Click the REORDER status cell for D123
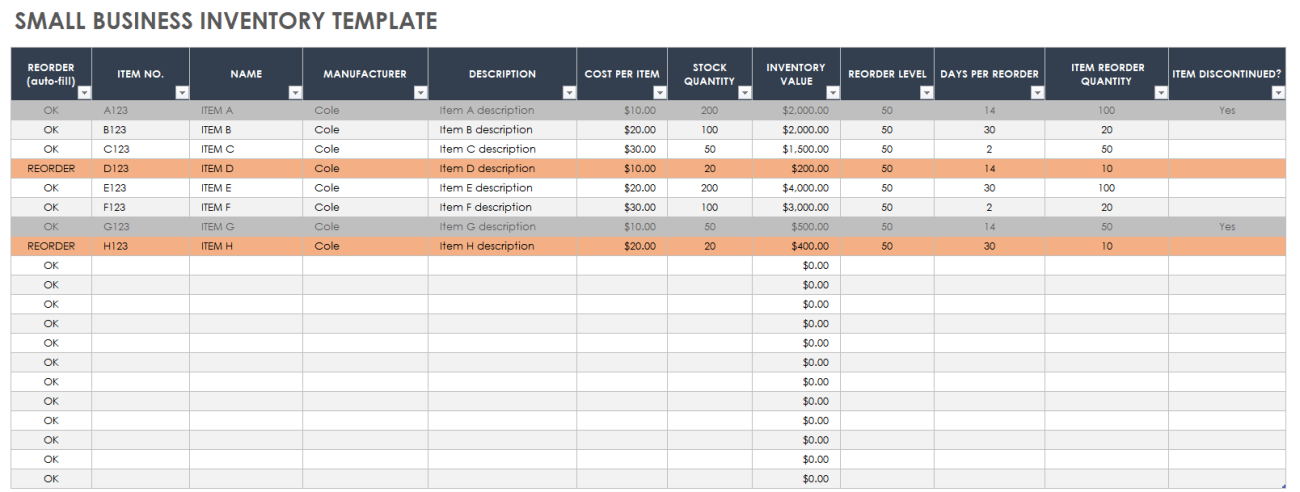Screen dimensions: 1300x492 coord(51,169)
